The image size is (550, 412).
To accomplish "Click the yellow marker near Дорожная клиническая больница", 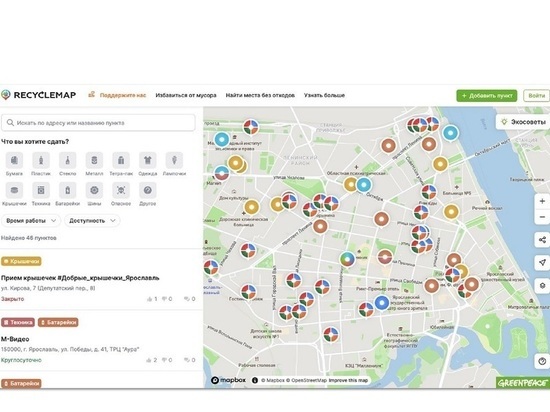I will click(251, 207).
